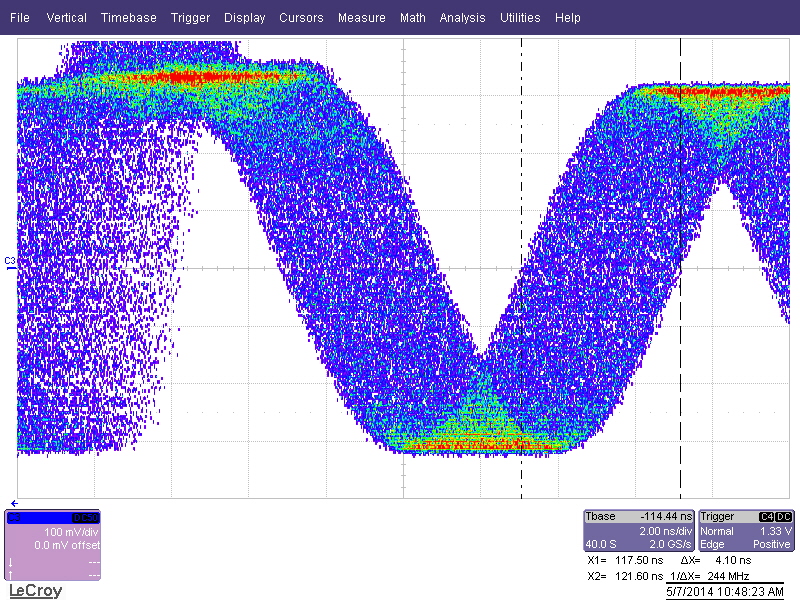Image resolution: width=800 pixels, height=600 pixels.
Task: Open the Math menu
Action: (413, 18)
